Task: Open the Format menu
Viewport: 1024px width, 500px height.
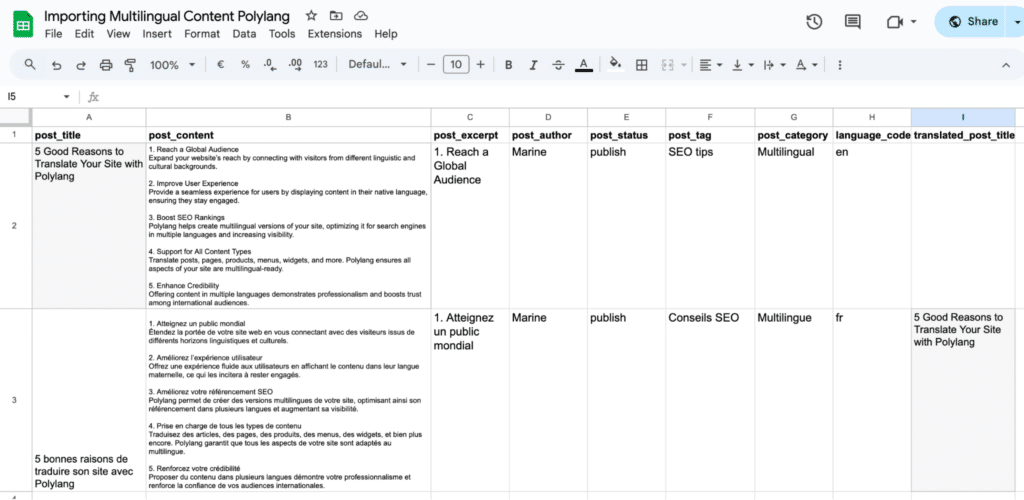Action: click(x=203, y=34)
